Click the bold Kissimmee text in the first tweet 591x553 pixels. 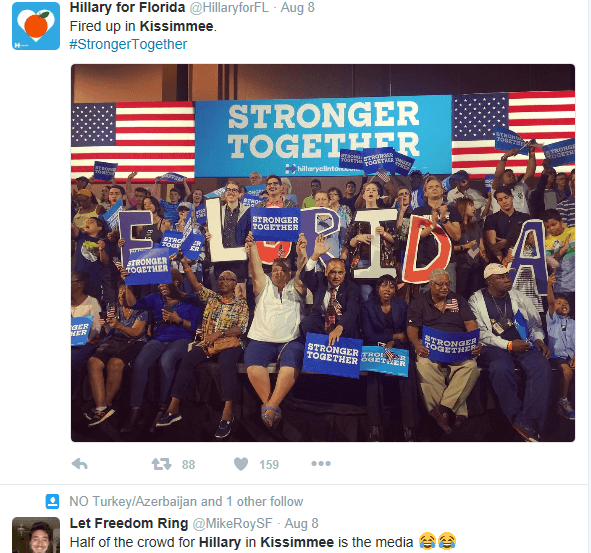(x=176, y=26)
